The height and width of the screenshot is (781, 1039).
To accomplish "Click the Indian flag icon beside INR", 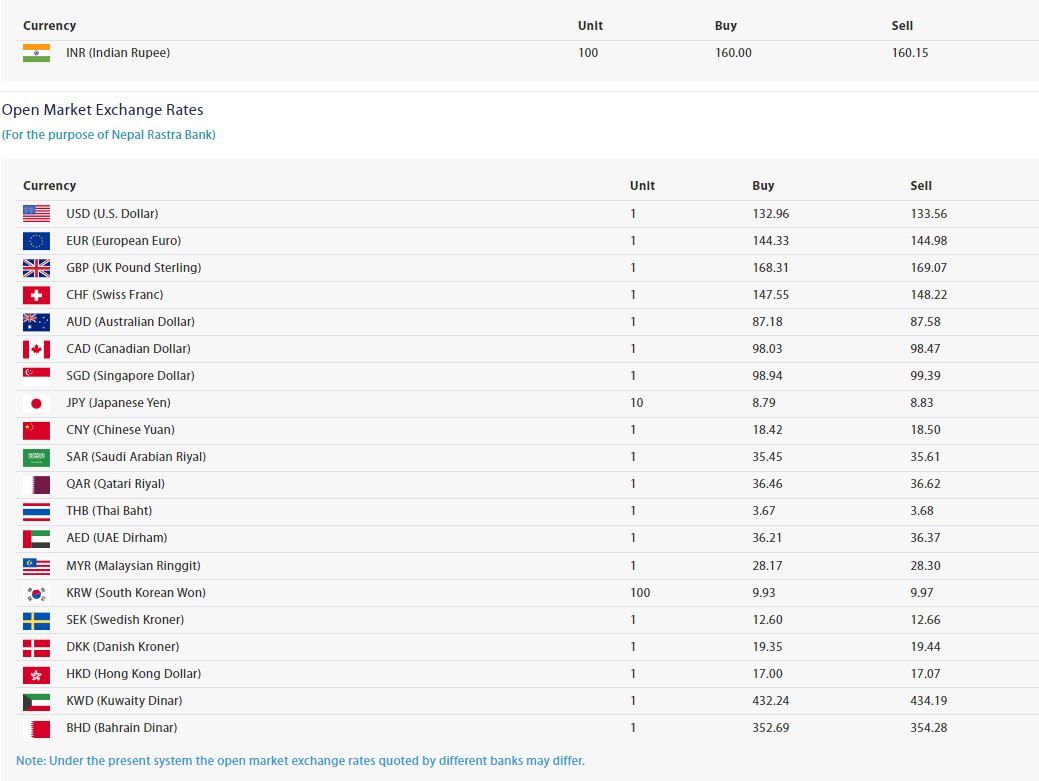I will [36, 53].
